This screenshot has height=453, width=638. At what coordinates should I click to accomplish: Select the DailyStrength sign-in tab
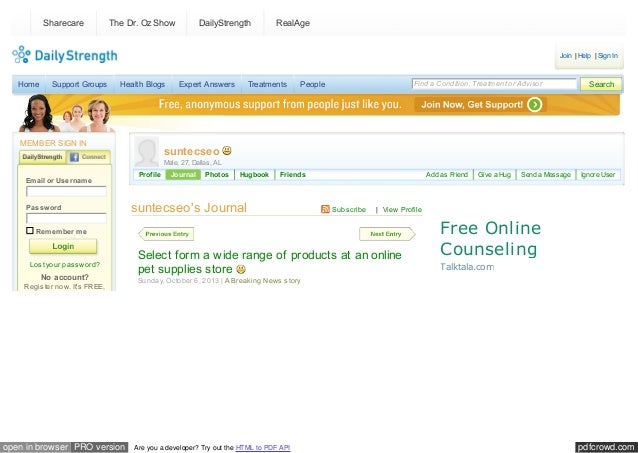coord(42,157)
